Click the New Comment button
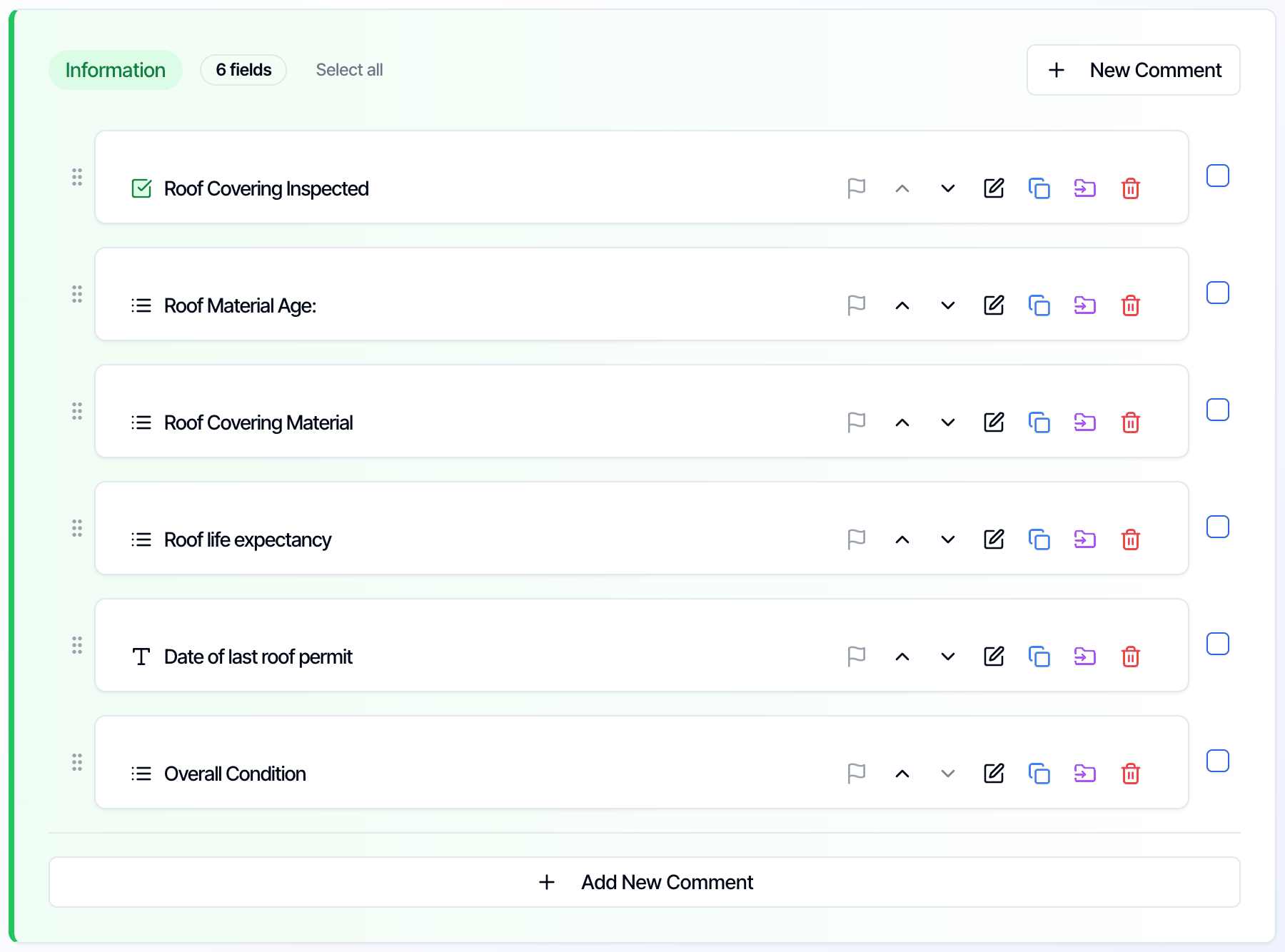 point(1134,70)
